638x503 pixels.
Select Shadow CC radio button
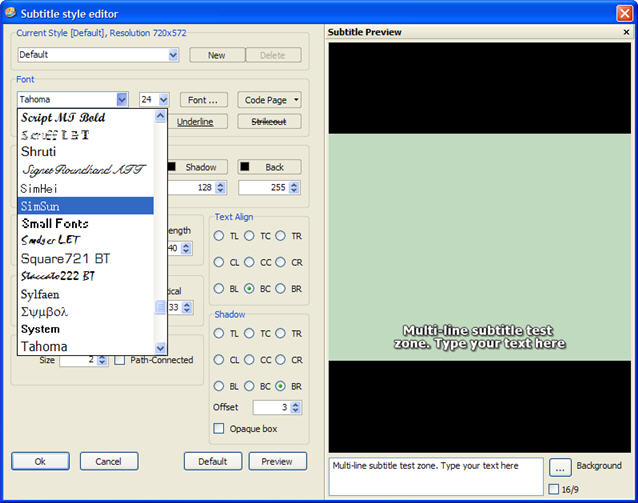click(249, 360)
